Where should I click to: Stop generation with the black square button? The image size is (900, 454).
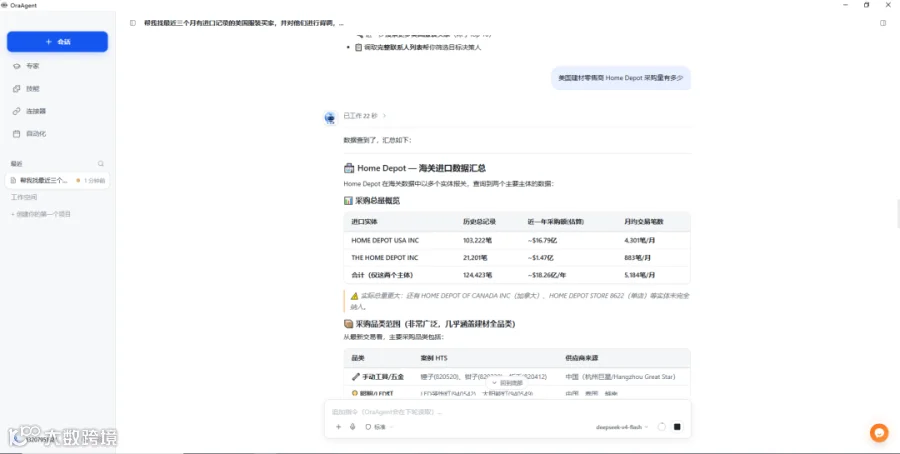coord(677,427)
